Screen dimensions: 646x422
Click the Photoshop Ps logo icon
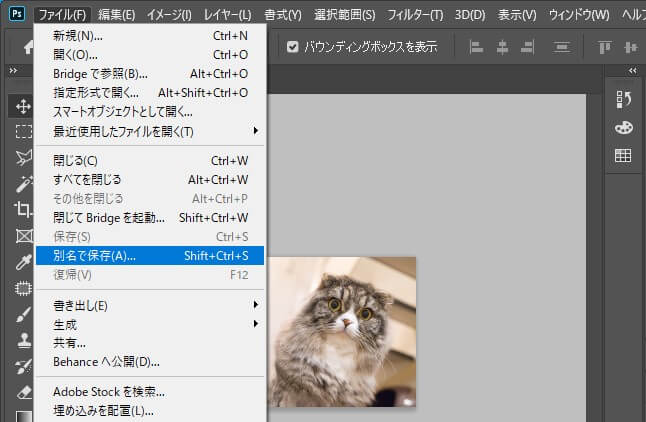(17, 14)
